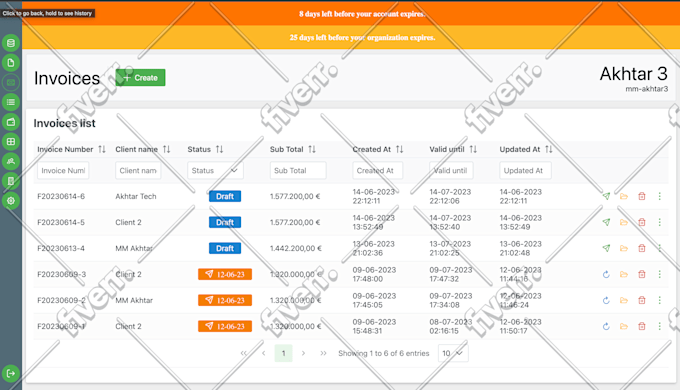Delete invoice F20230609-3 with trash icon
680x390 pixels.
pyautogui.click(x=642, y=274)
